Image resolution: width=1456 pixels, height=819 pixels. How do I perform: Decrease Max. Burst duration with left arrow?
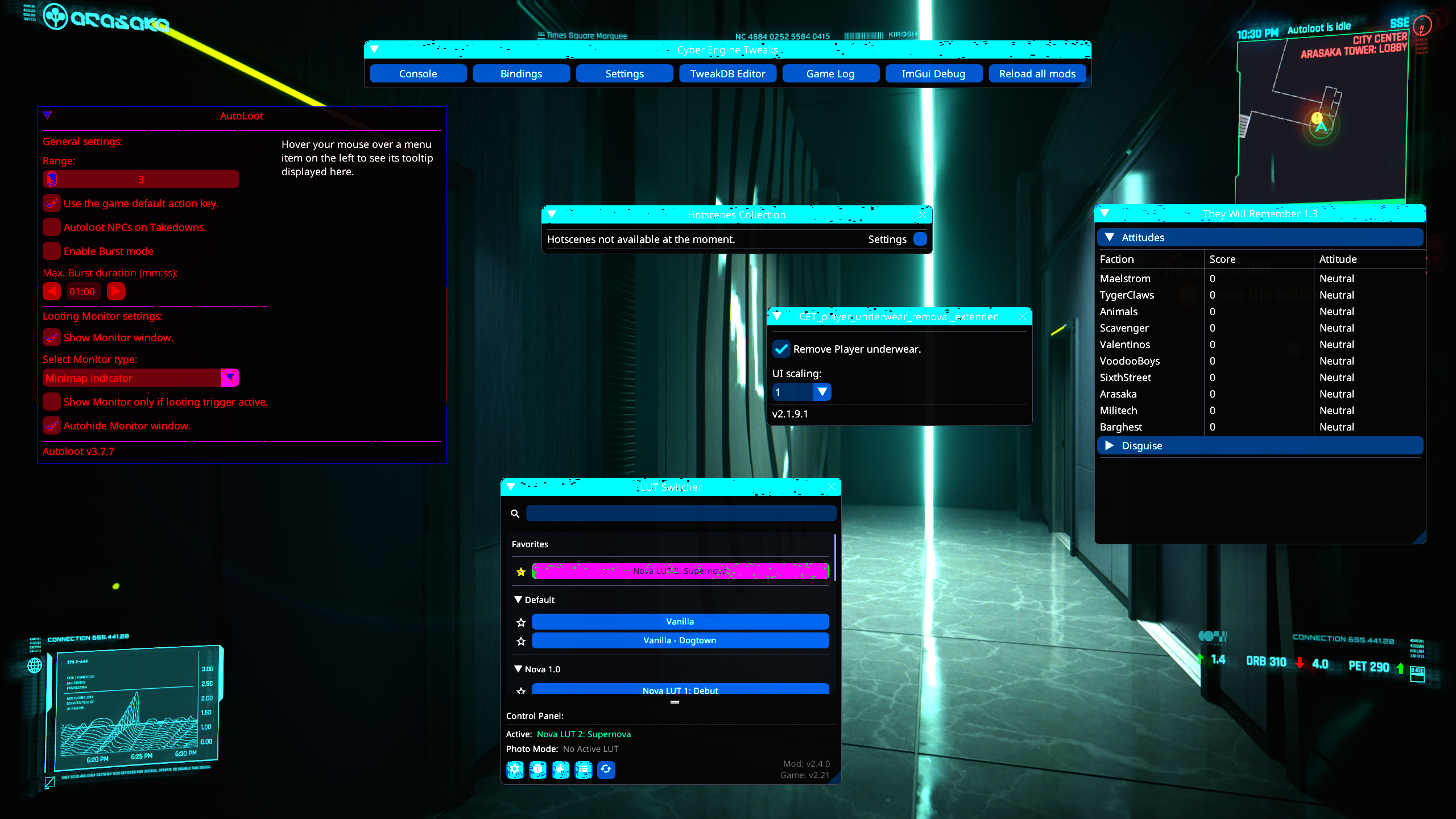52,292
